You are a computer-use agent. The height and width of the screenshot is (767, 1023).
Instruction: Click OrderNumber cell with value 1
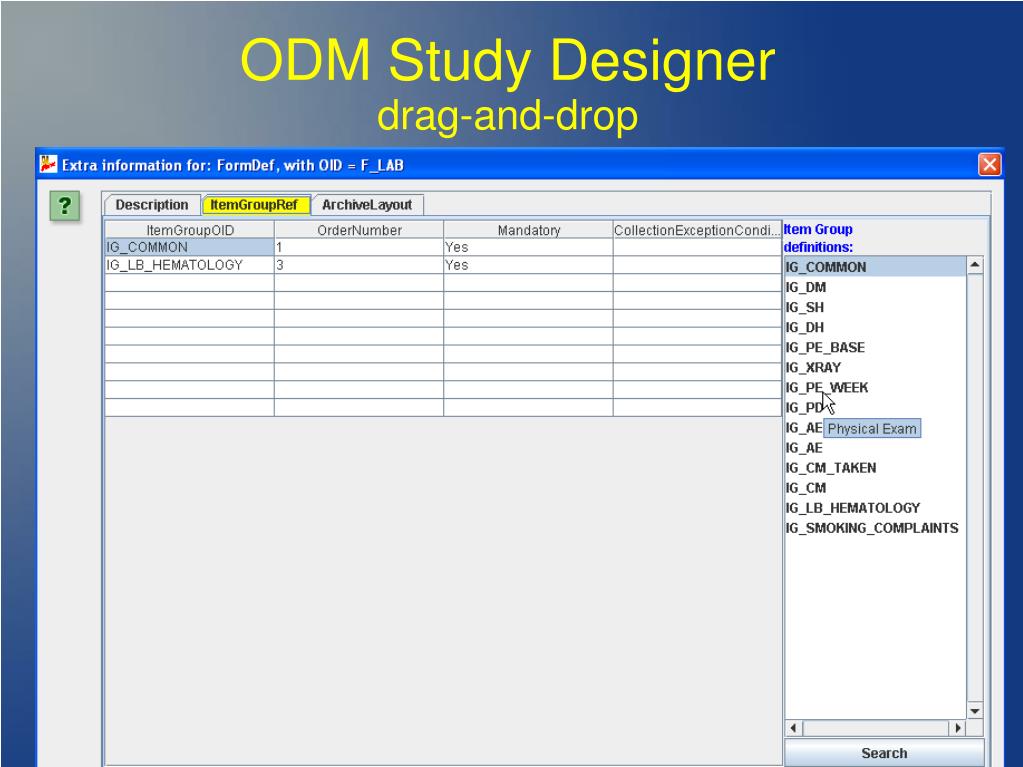pos(359,247)
